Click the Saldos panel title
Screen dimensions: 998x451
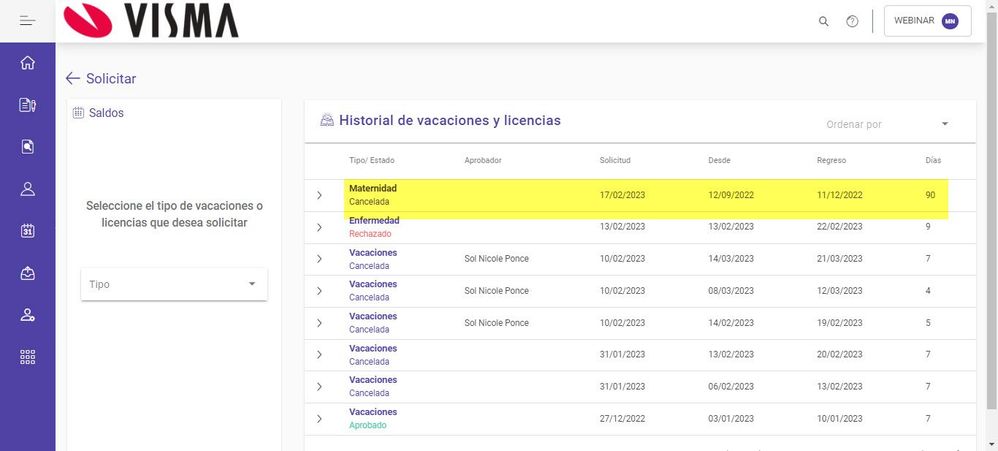pos(106,113)
